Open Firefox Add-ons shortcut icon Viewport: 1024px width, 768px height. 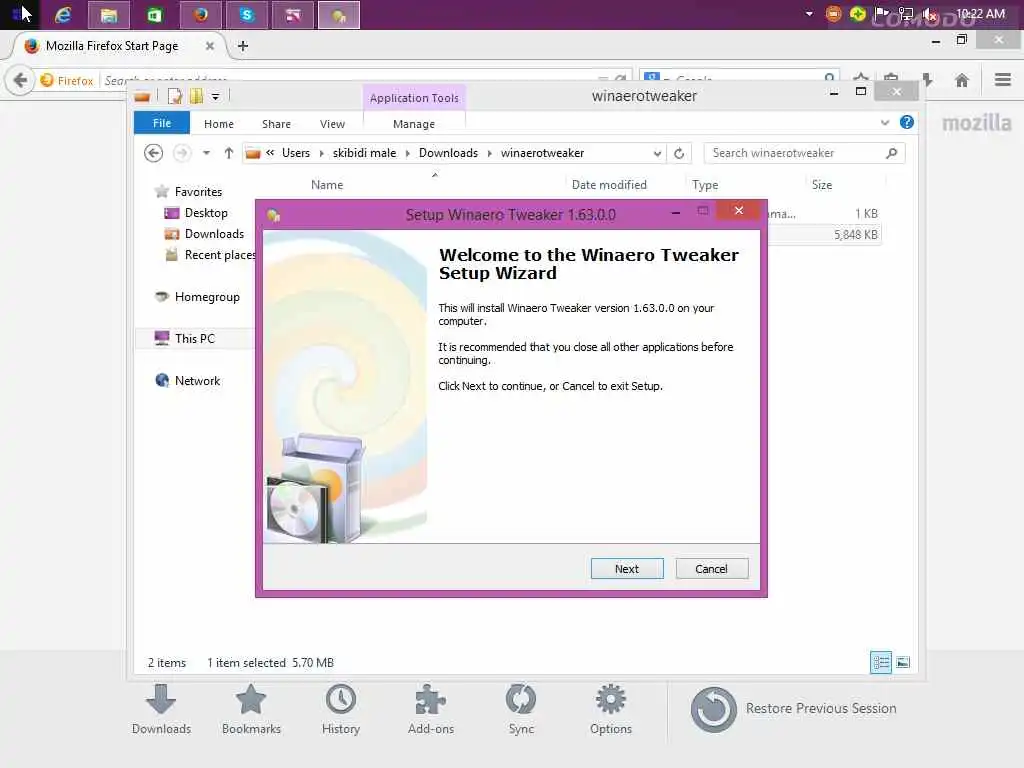click(430, 710)
